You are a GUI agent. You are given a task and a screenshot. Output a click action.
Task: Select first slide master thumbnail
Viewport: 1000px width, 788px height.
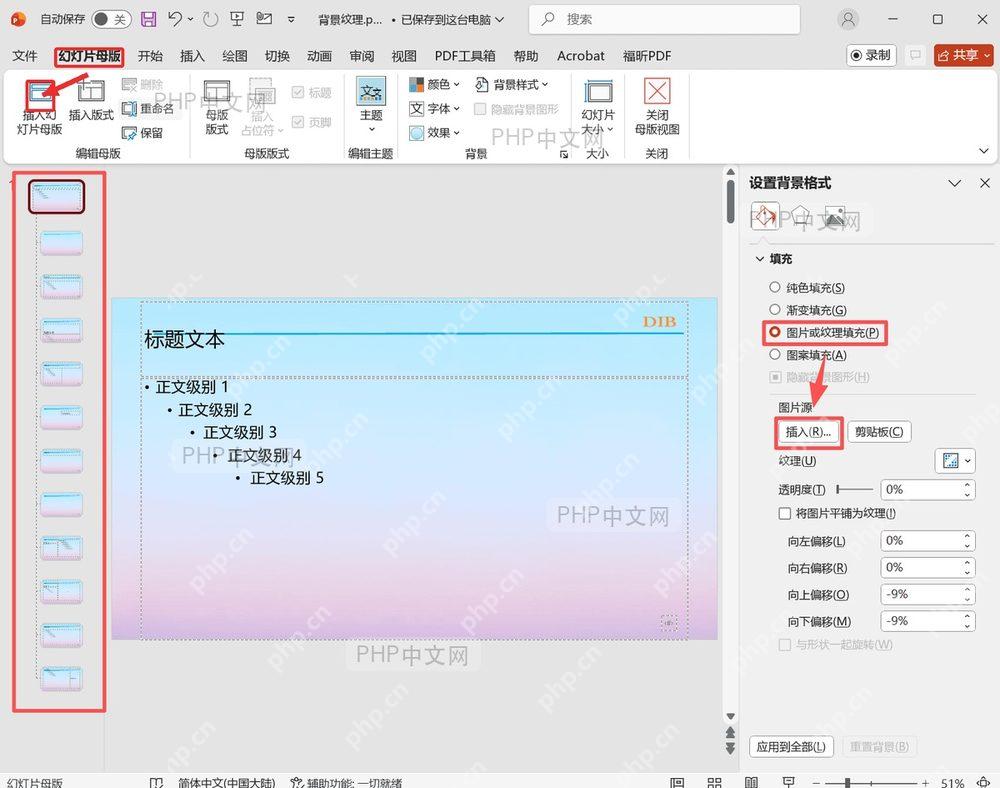pos(57,196)
